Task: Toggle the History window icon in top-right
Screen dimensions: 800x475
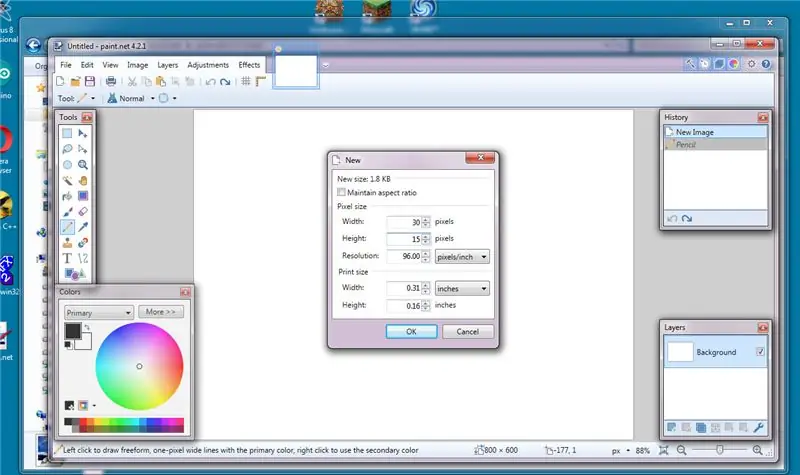Action: (705, 64)
